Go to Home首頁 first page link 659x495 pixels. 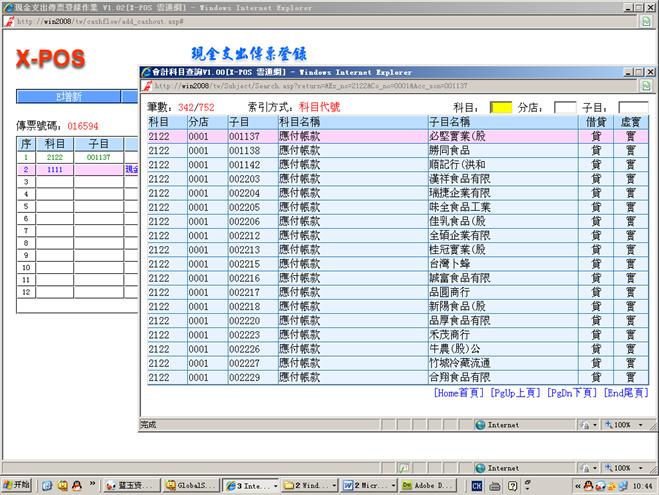459,393
